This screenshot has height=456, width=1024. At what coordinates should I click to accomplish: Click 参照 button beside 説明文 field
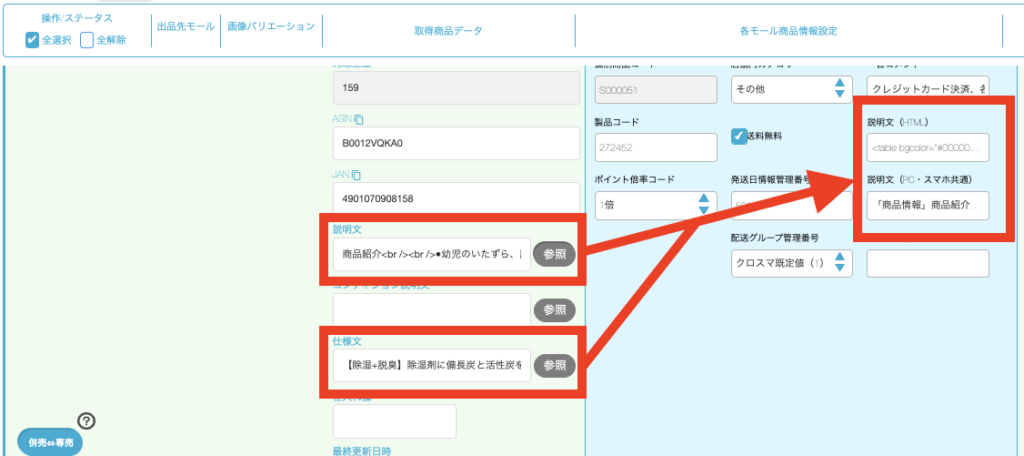click(x=554, y=255)
